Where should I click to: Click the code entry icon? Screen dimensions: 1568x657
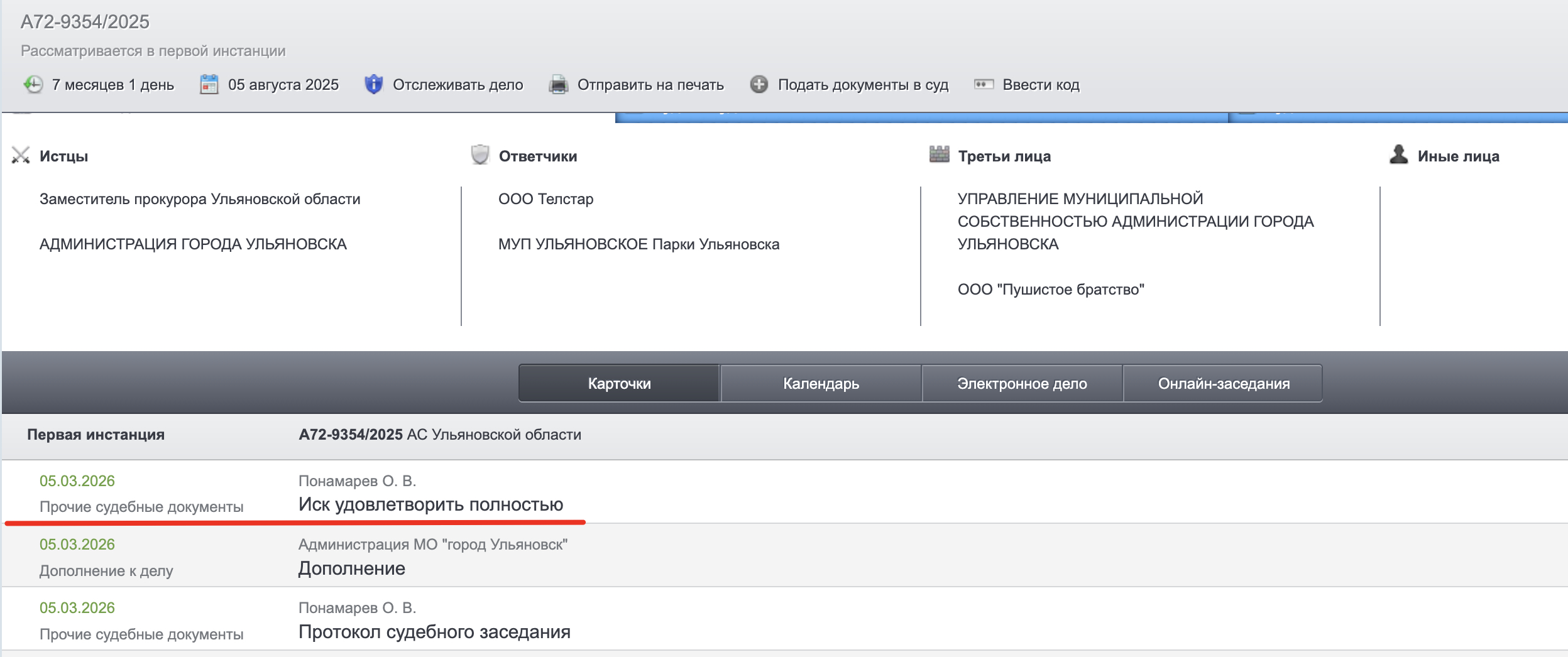click(984, 84)
